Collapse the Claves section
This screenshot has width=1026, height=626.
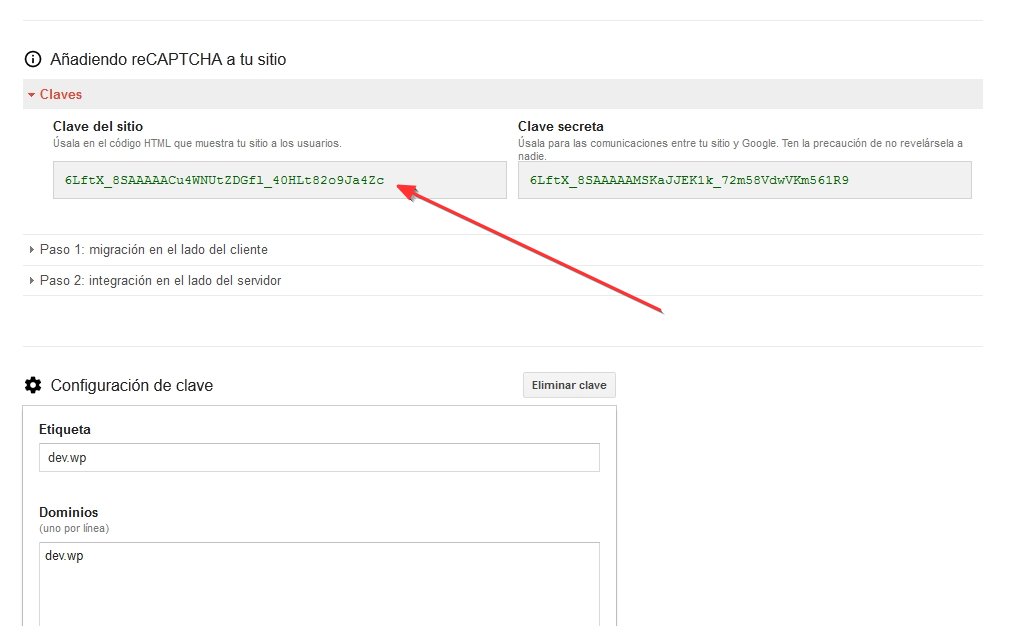(503, 94)
